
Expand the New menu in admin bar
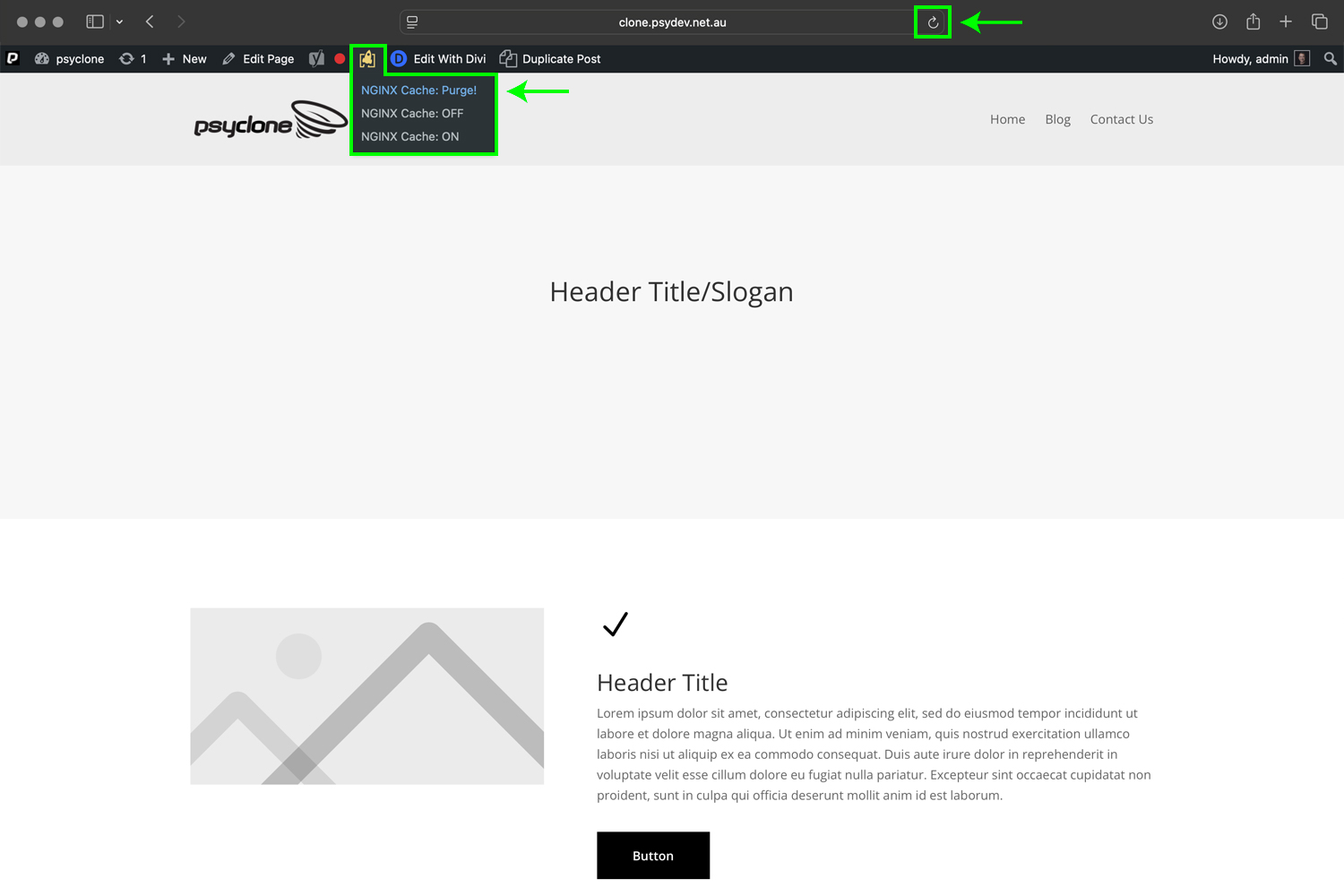click(x=184, y=58)
